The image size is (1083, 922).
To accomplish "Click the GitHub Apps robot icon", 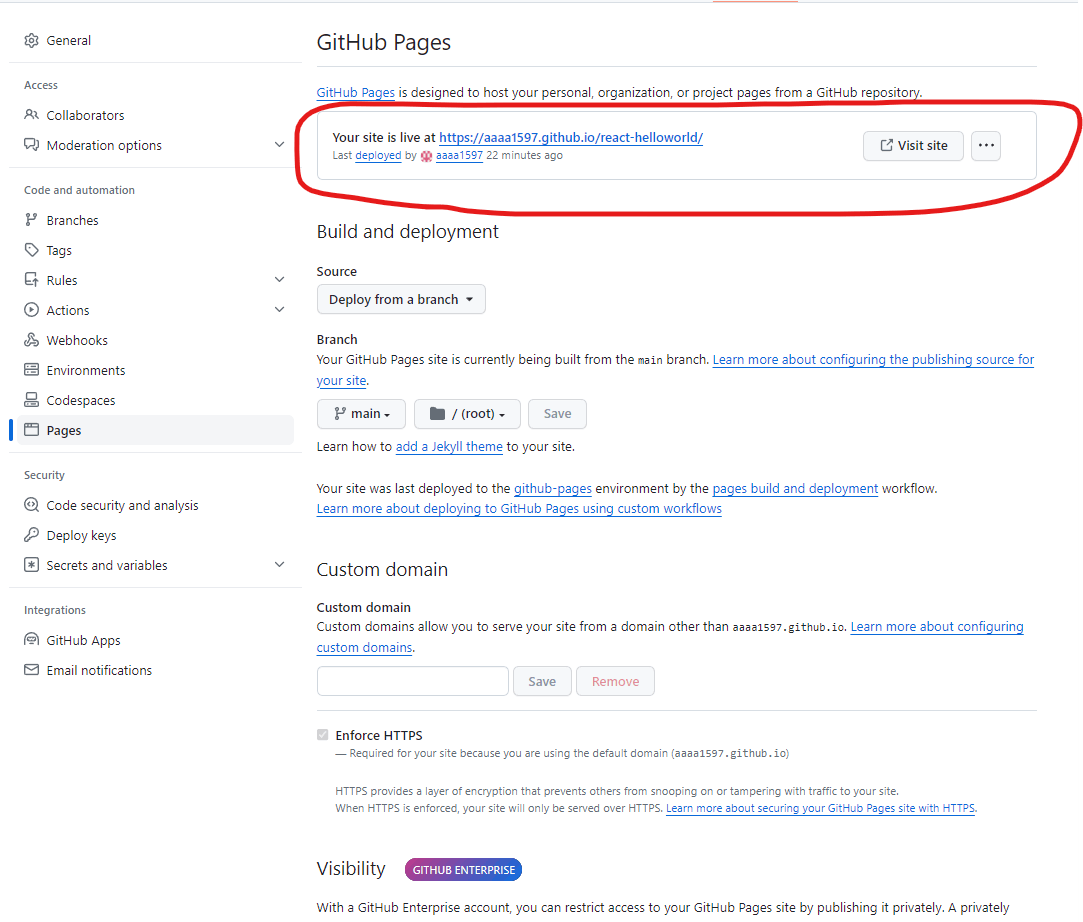I will 31,640.
